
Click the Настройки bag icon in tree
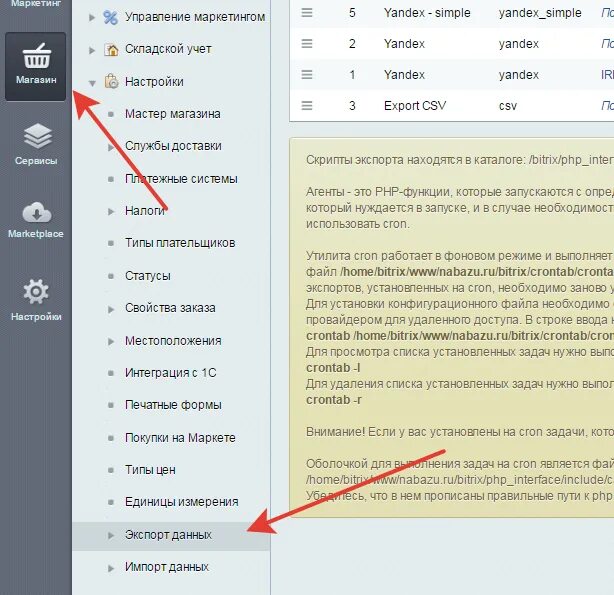click(x=111, y=81)
